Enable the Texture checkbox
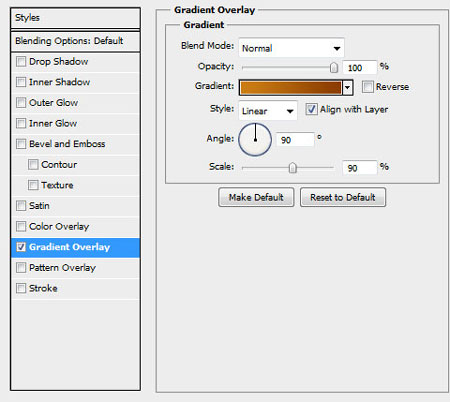 [33, 185]
